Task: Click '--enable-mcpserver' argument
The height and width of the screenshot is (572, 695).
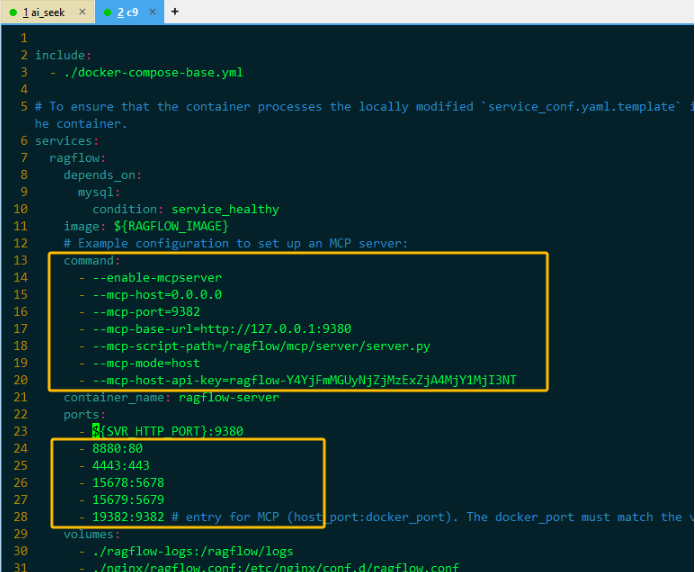Action: coord(157,278)
